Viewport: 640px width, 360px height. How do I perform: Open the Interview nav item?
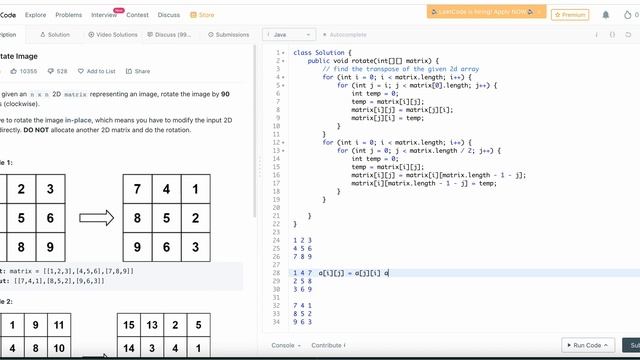tap(104, 15)
